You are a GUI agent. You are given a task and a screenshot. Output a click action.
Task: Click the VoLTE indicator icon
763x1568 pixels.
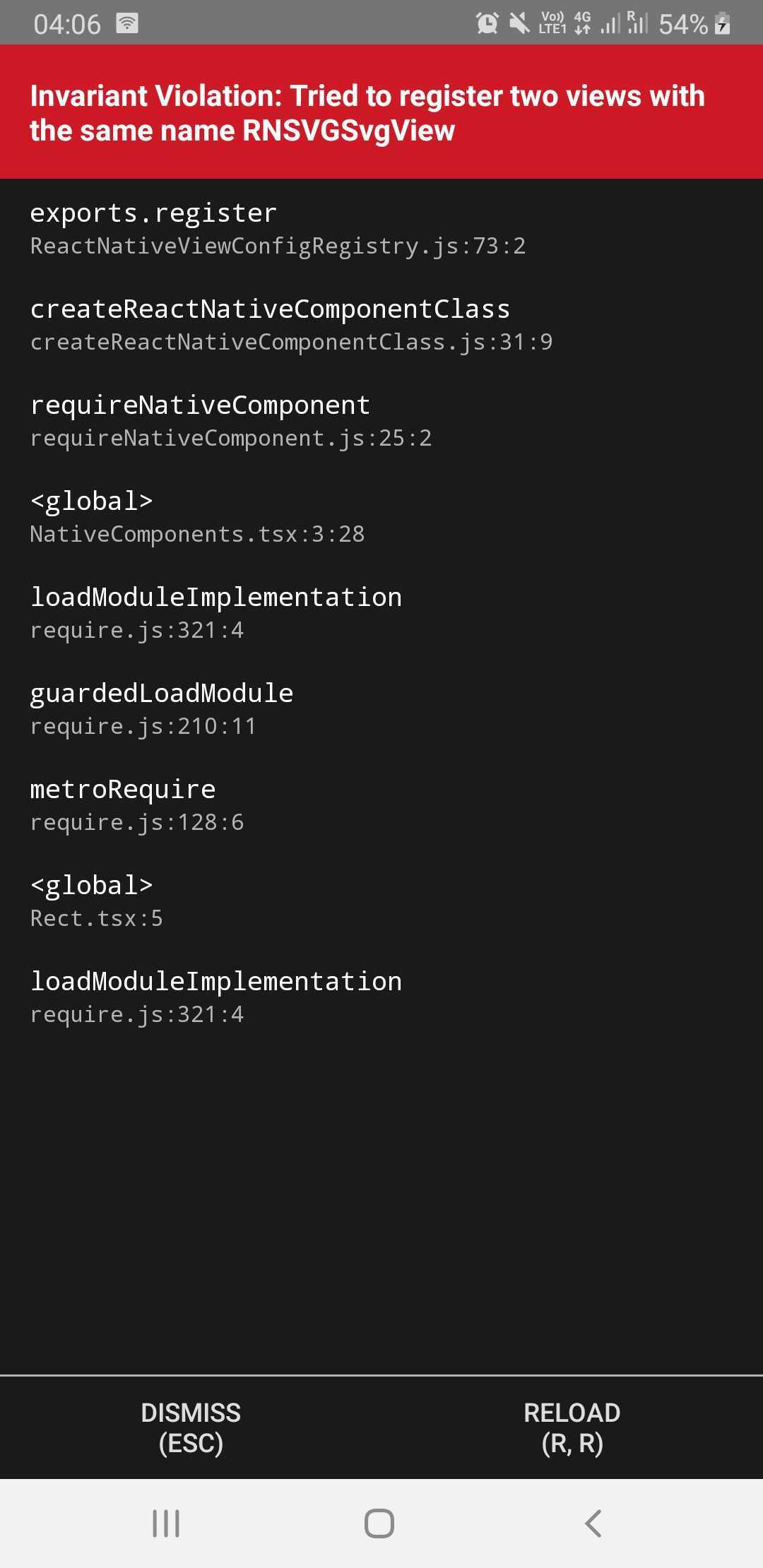point(552,23)
